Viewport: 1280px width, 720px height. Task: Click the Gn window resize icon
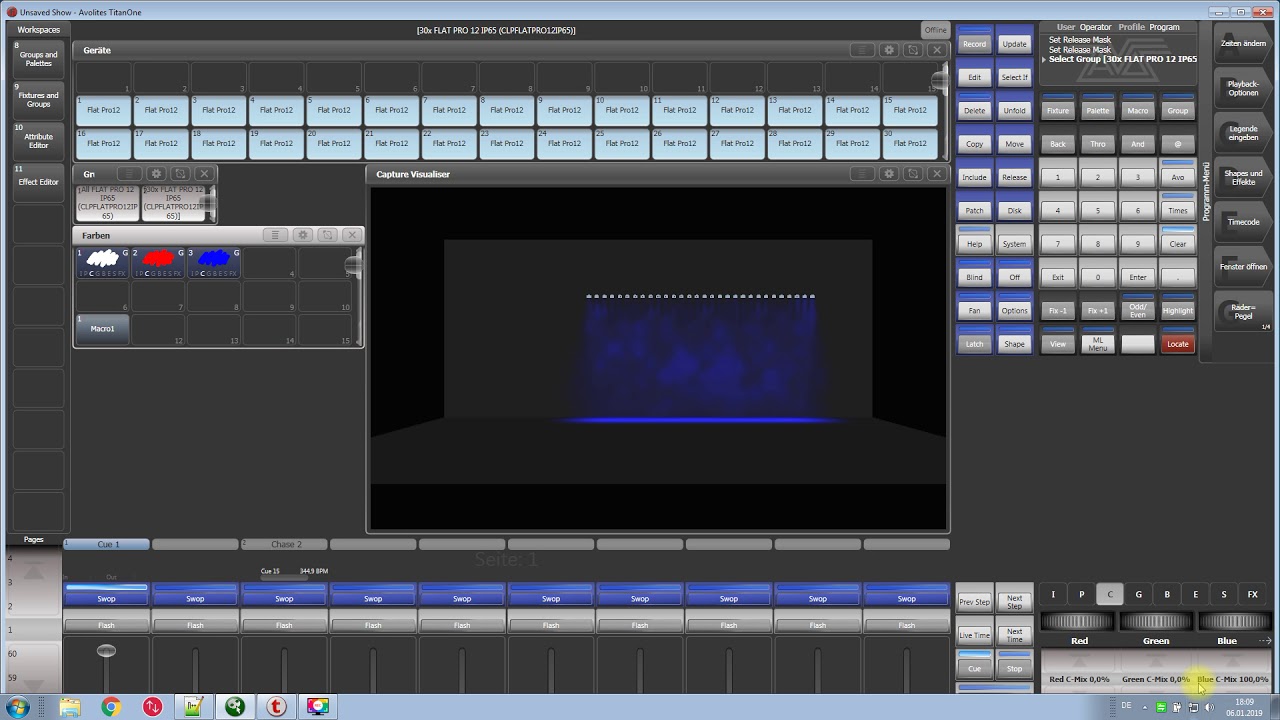[180, 174]
